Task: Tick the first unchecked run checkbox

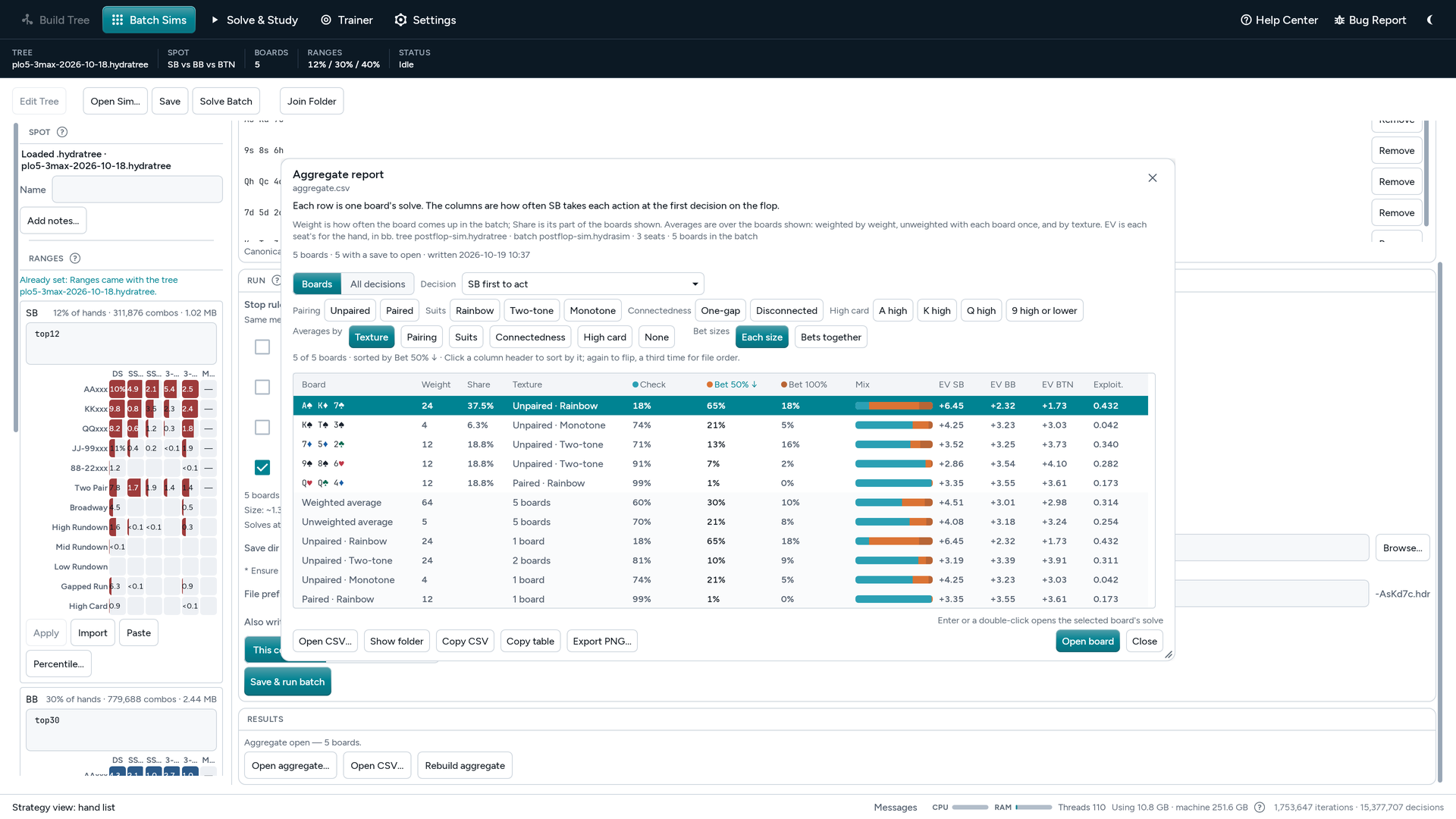Action: pyautogui.click(x=262, y=347)
